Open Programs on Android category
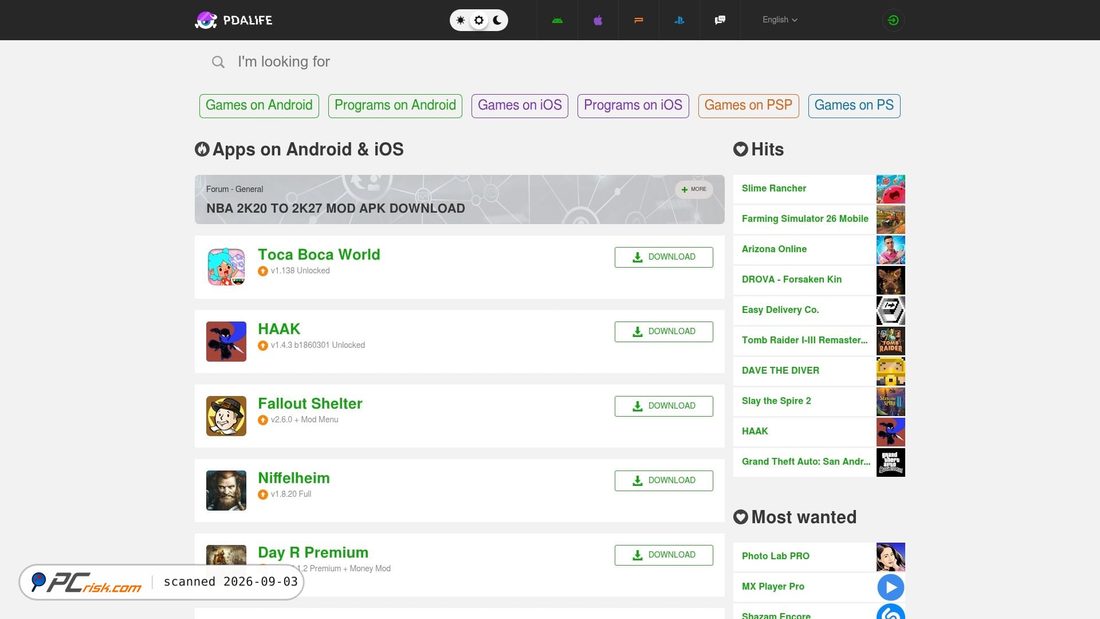Screen dimensions: 1100x619 pyautogui.click(x=395, y=105)
